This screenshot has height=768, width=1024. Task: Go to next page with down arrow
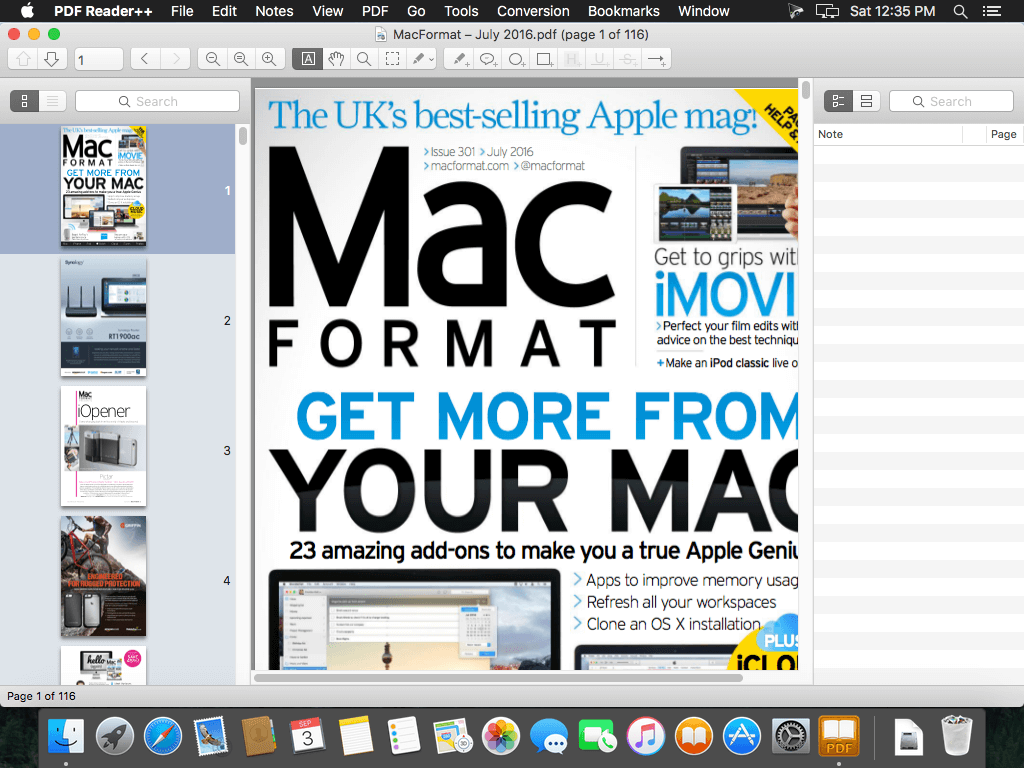coord(52,59)
